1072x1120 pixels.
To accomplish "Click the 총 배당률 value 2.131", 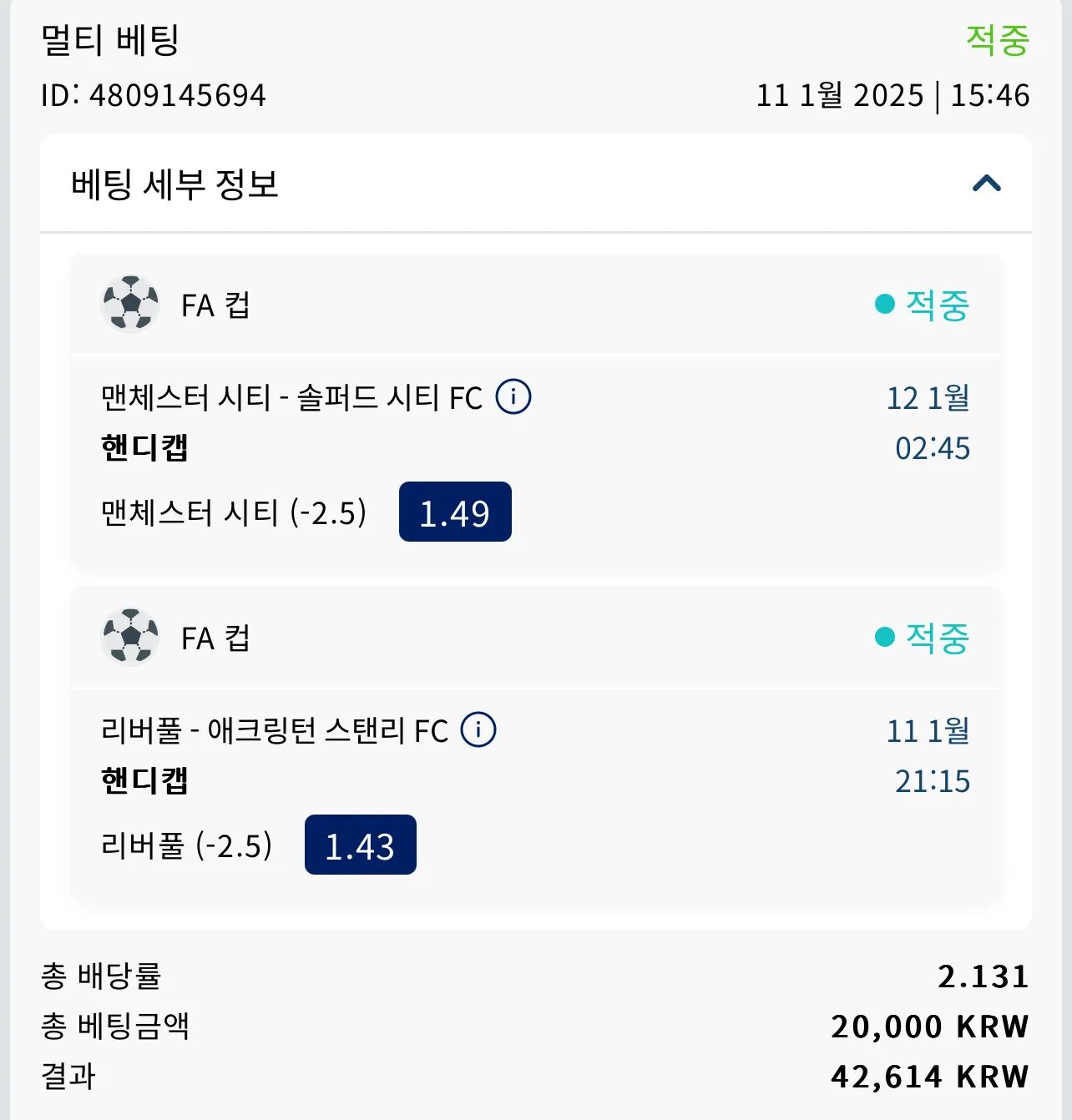I will [984, 976].
